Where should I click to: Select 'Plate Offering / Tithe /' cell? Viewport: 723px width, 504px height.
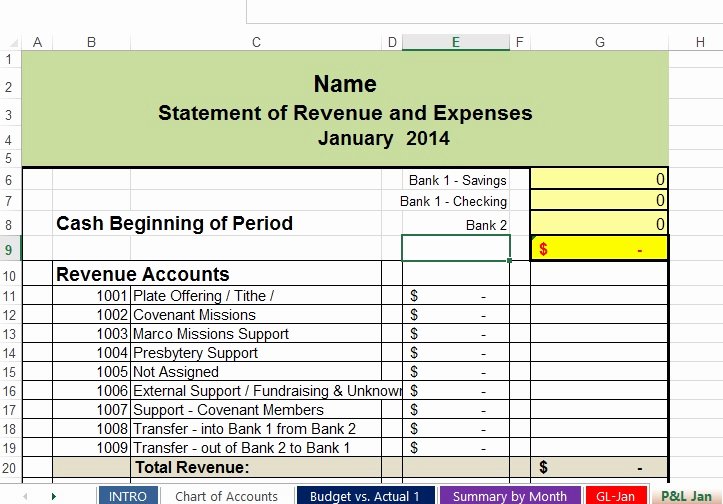pyautogui.click(x=256, y=295)
